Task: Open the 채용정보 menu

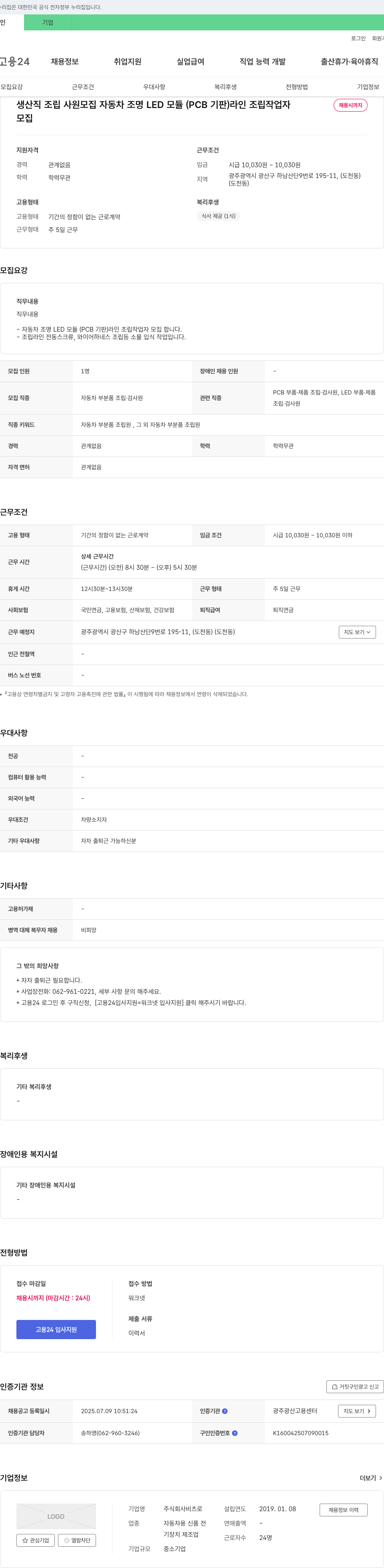Action: (x=64, y=62)
